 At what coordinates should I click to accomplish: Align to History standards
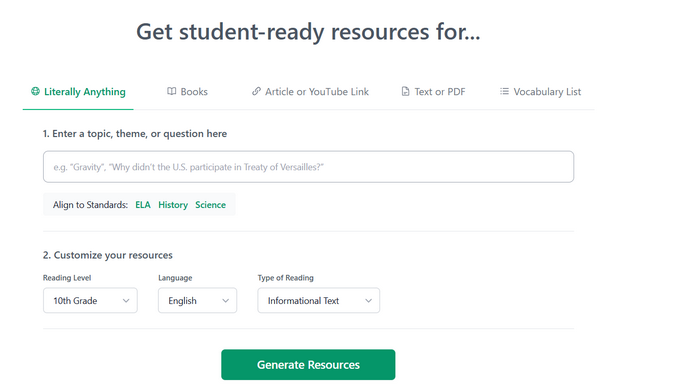[173, 205]
